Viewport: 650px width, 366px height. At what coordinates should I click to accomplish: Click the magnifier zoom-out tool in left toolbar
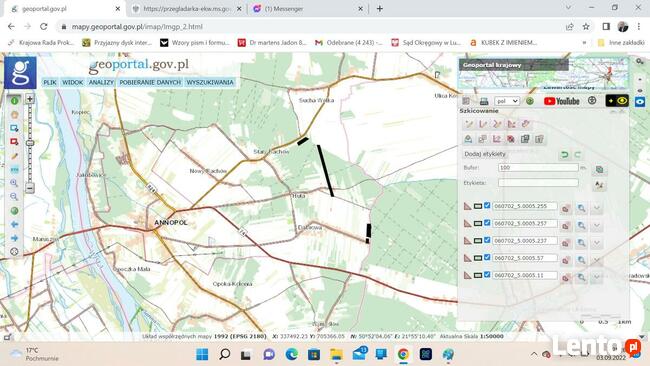click(x=15, y=196)
